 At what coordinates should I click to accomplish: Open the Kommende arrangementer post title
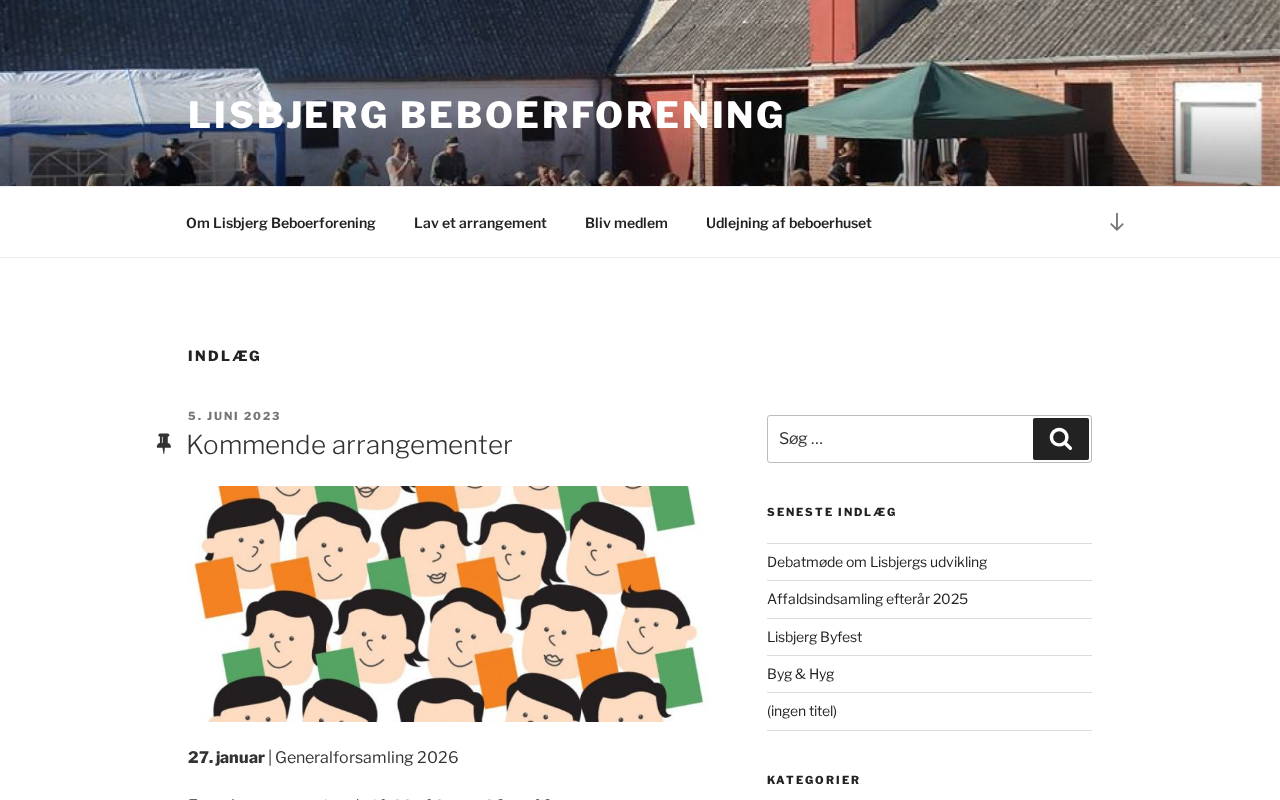click(349, 445)
